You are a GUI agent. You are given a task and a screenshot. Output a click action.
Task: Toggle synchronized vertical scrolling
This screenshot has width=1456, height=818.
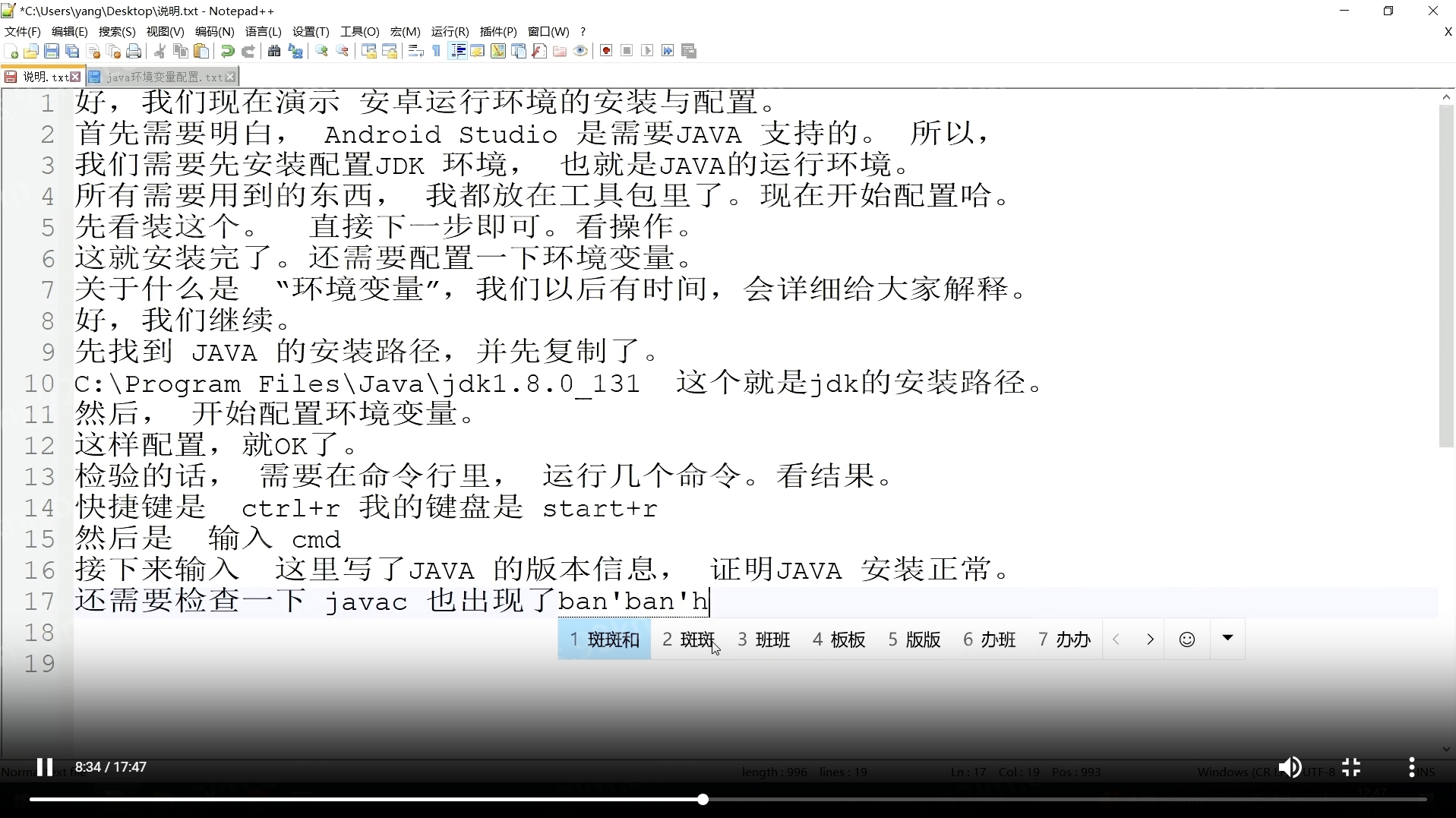pos(369,51)
